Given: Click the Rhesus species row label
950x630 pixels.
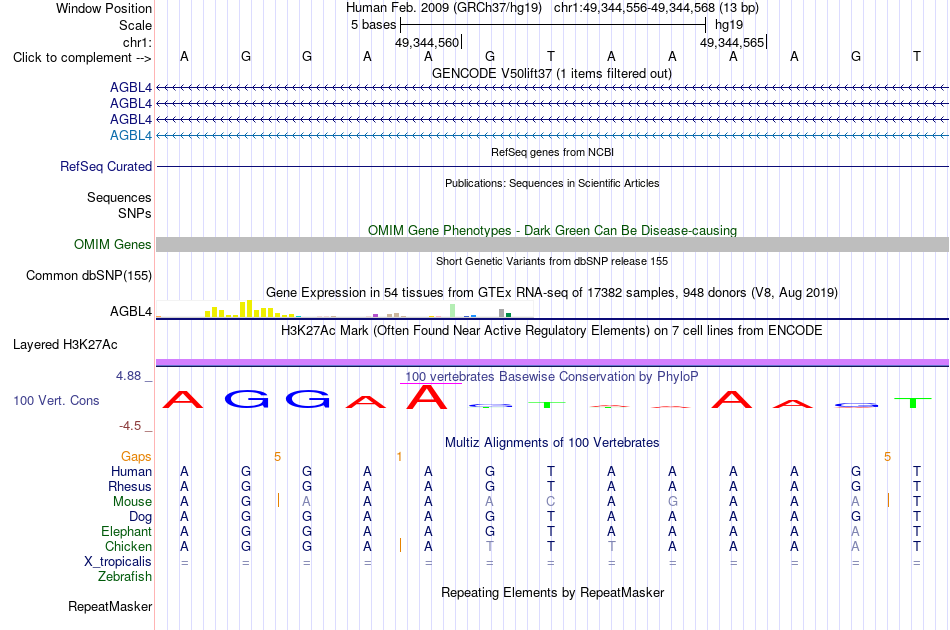Looking at the screenshot, I should pos(130,486).
